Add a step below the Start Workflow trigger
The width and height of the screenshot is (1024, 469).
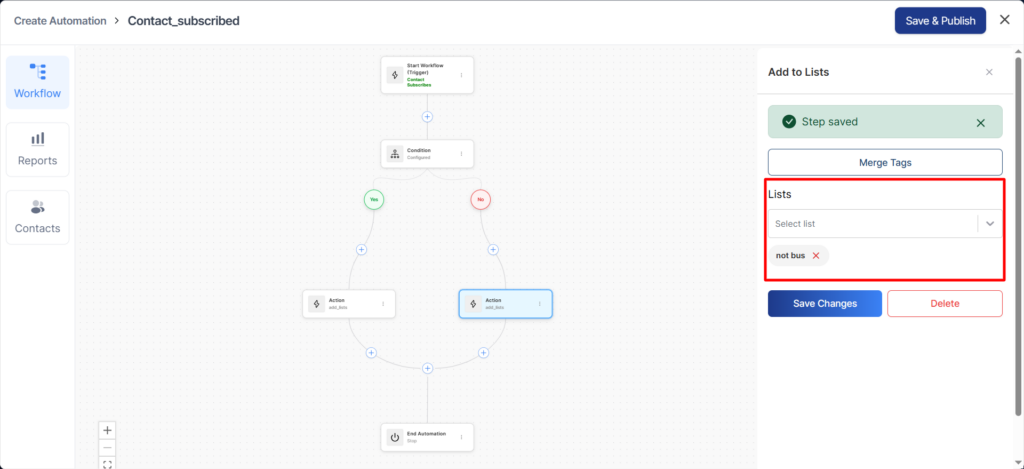(427, 116)
